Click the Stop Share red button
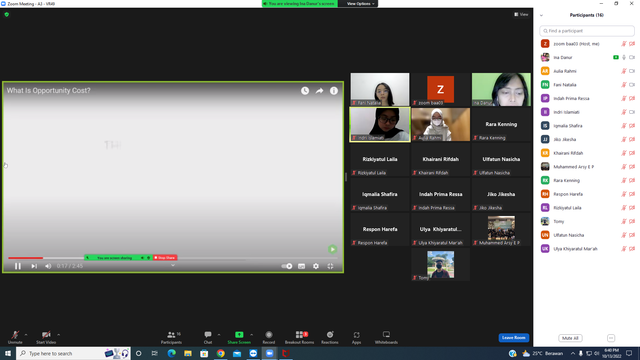The image size is (640, 360). 165,258
